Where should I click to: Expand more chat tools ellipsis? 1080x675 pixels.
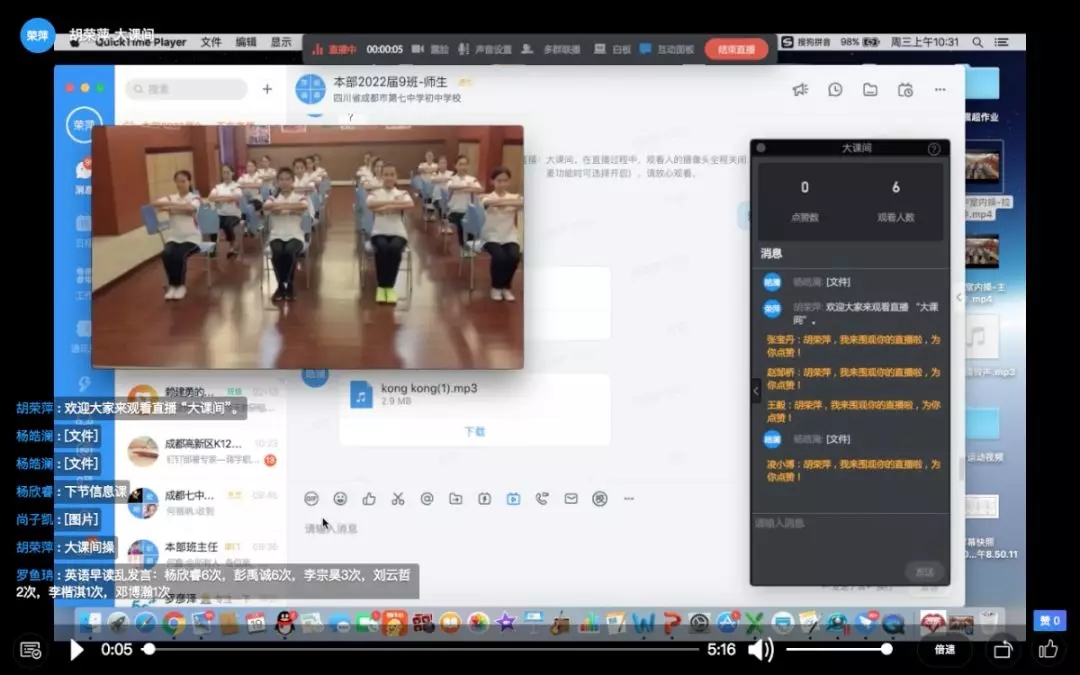(629, 498)
